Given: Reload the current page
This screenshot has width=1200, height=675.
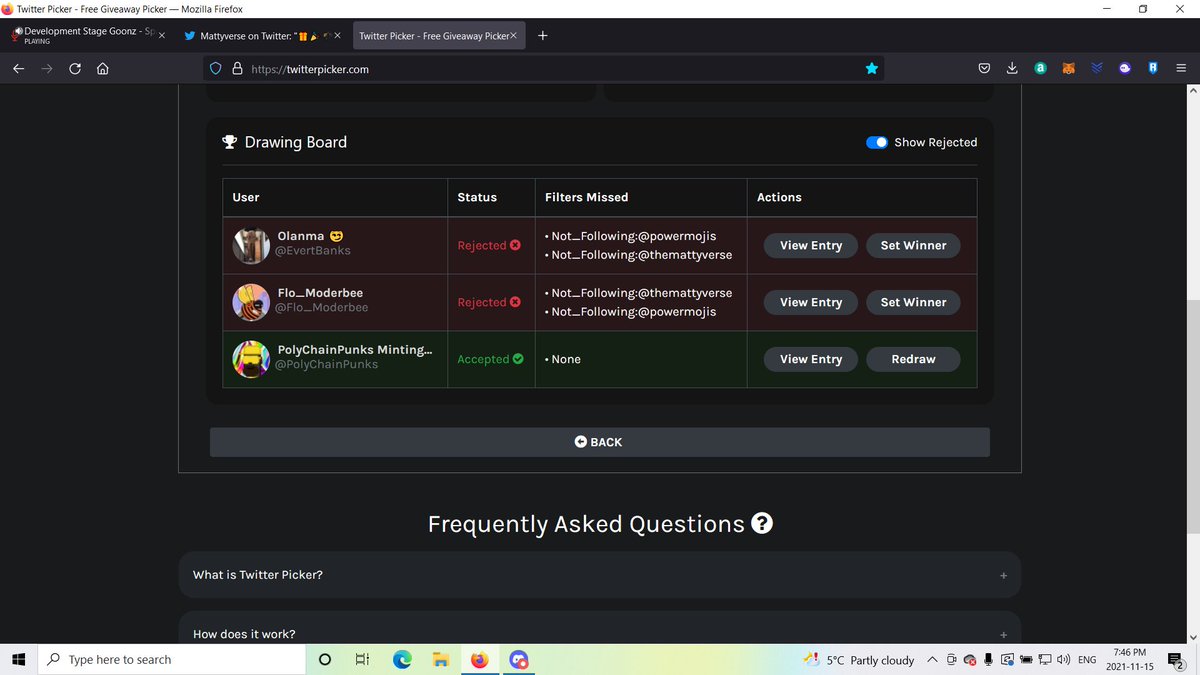Looking at the screenshot, I should point(75,69).
